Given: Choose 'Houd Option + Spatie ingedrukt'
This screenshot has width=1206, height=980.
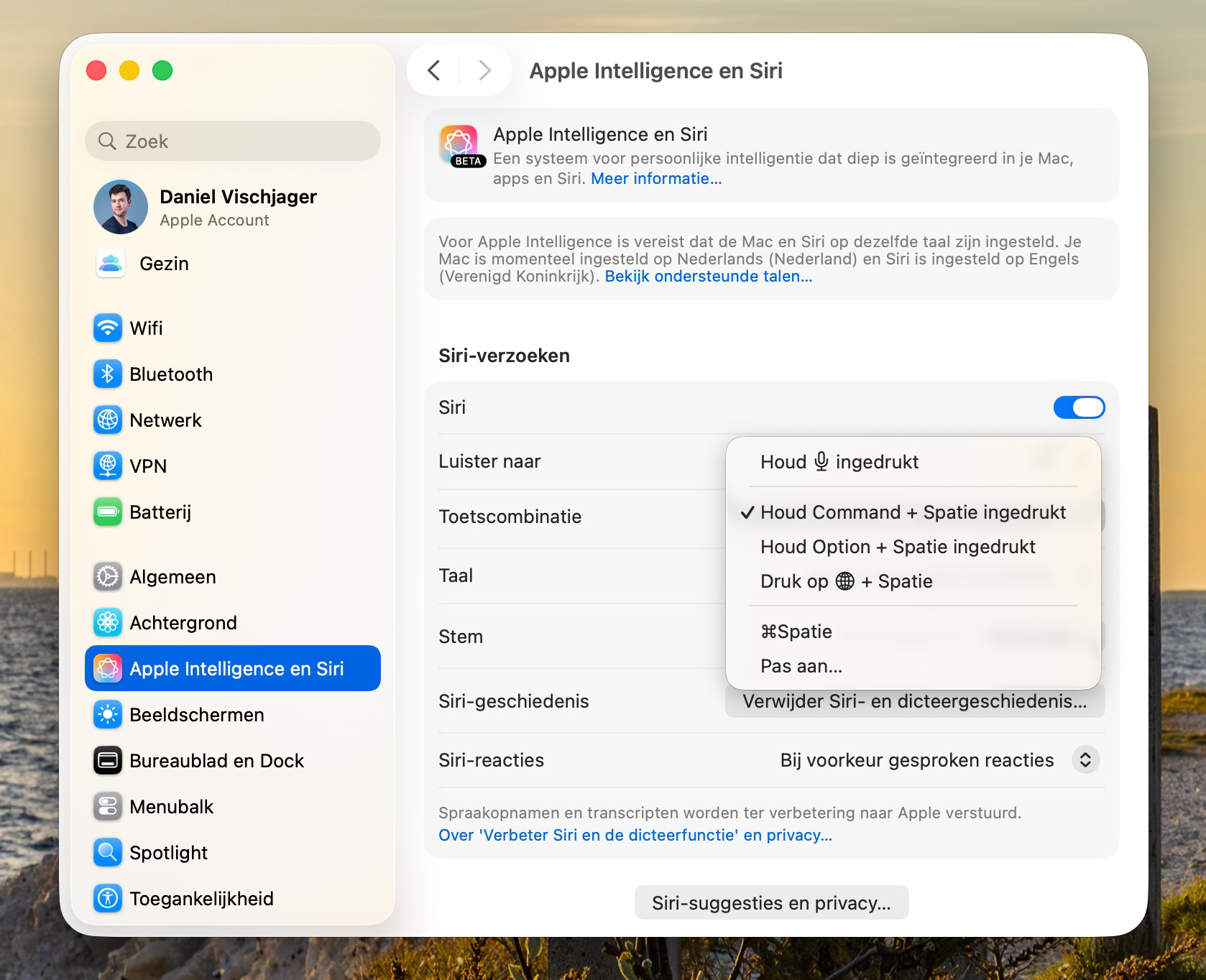Looking at the screenshot, I should click(898, 547).
